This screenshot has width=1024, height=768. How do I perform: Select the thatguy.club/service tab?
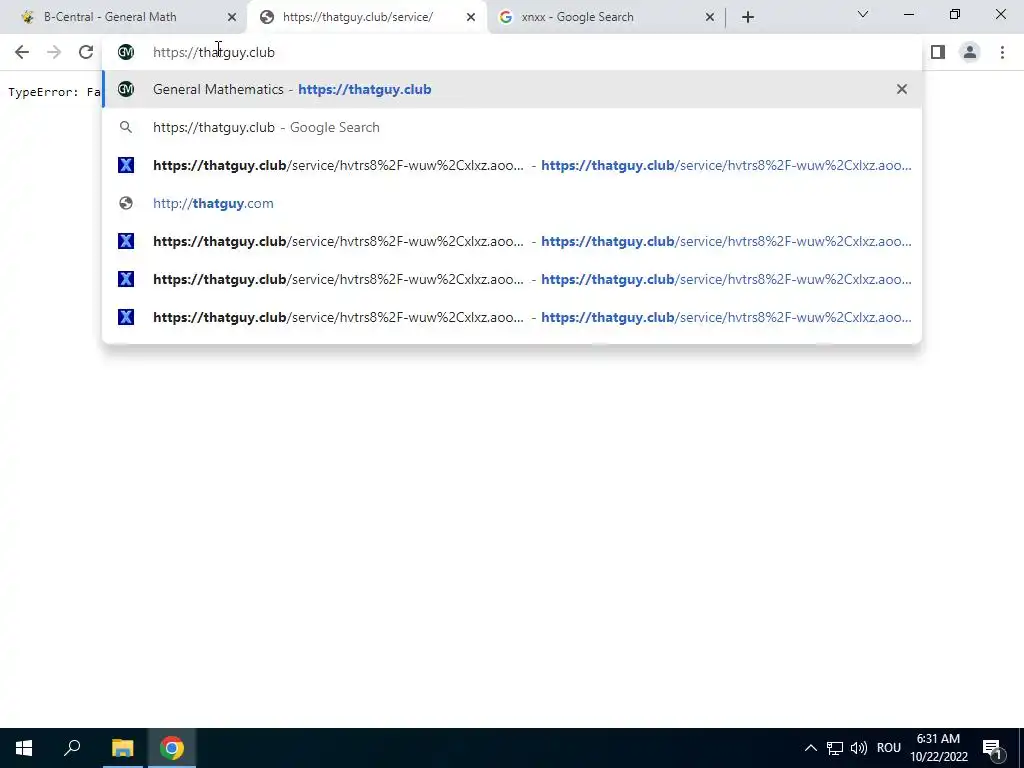click(x=366, y=17)
